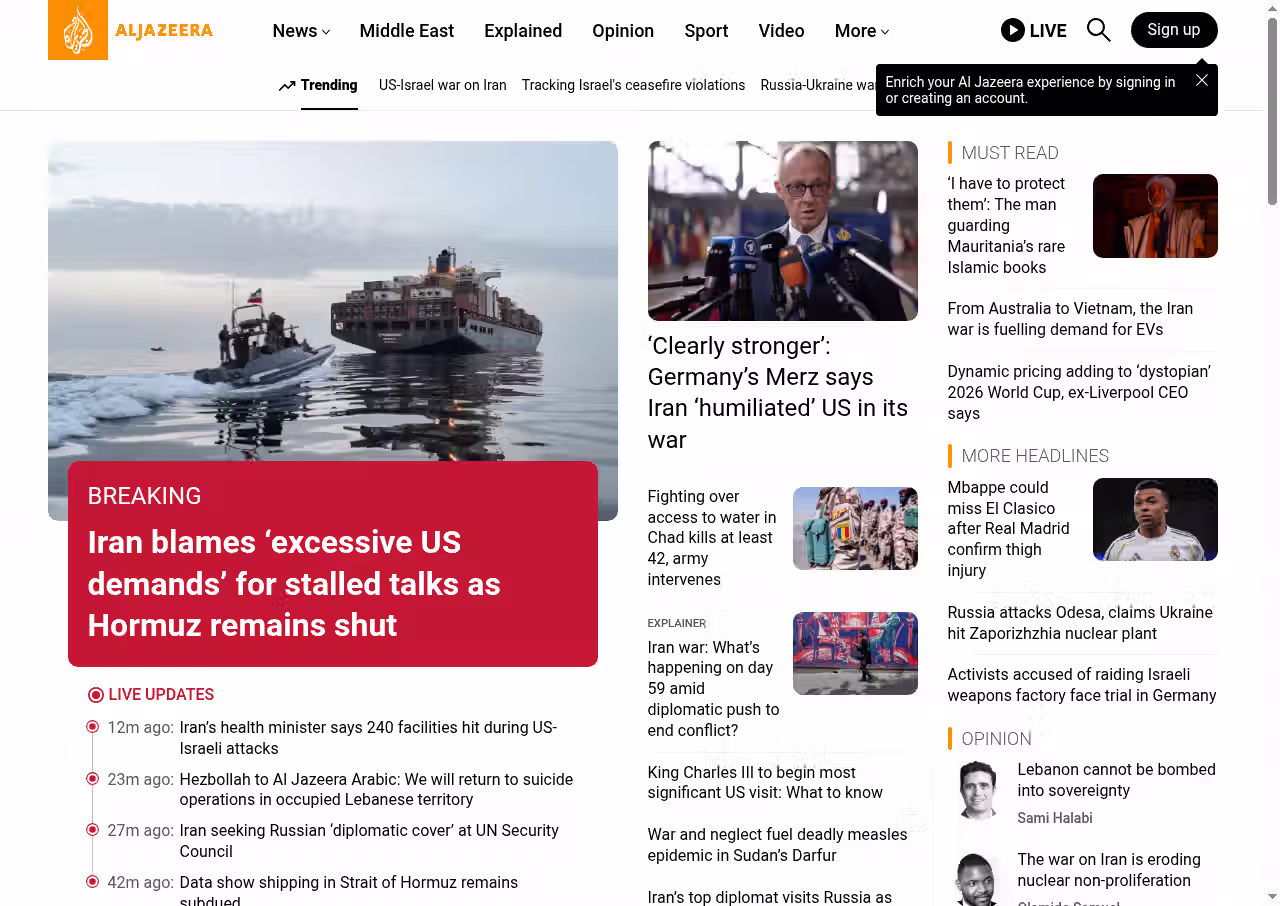Click the LIVE UPDATES red dot icon
1280x906 pixels.
tap(96, 695)
